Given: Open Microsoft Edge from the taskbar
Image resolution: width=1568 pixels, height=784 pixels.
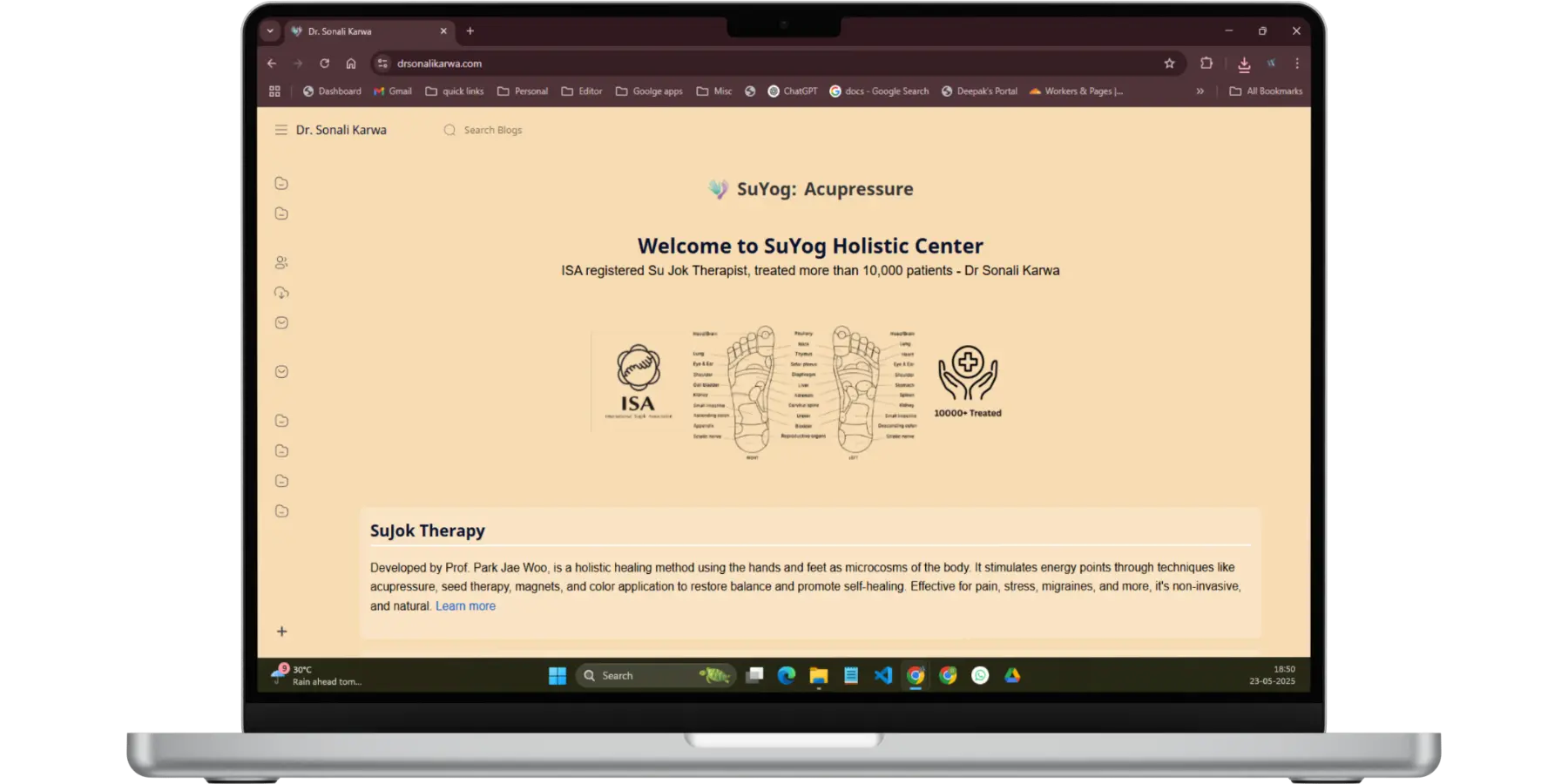Looking at the screenshot, I should (787, 676).
